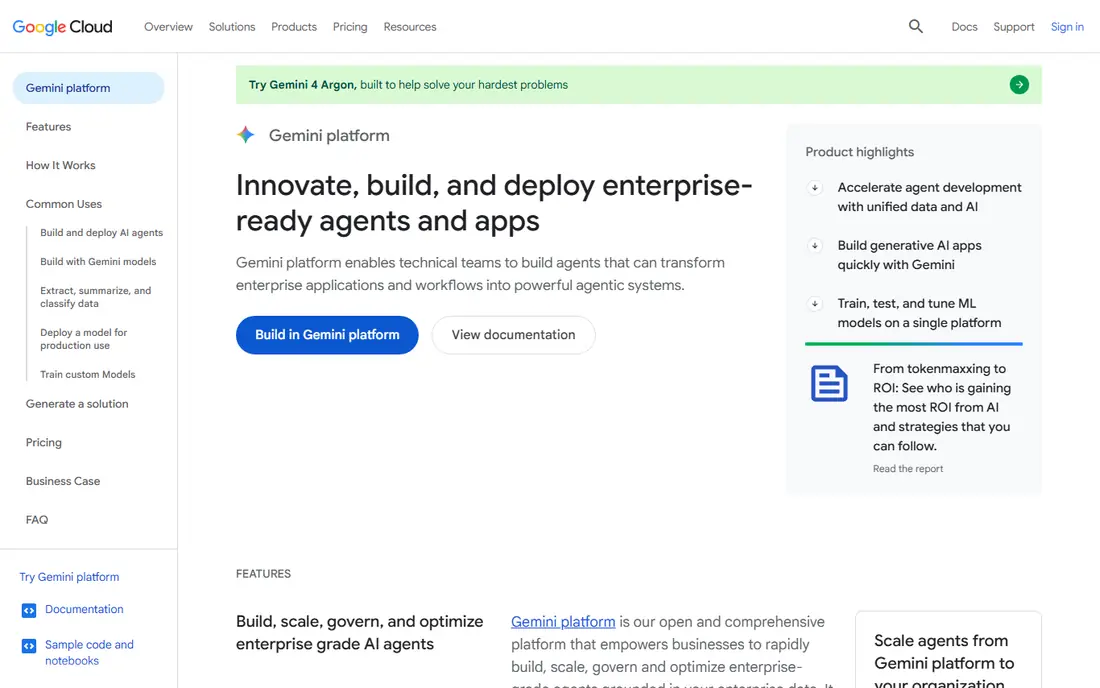1100x688 pixels.
Task: Select Common Uses in the sidebar
Action: 64,203
